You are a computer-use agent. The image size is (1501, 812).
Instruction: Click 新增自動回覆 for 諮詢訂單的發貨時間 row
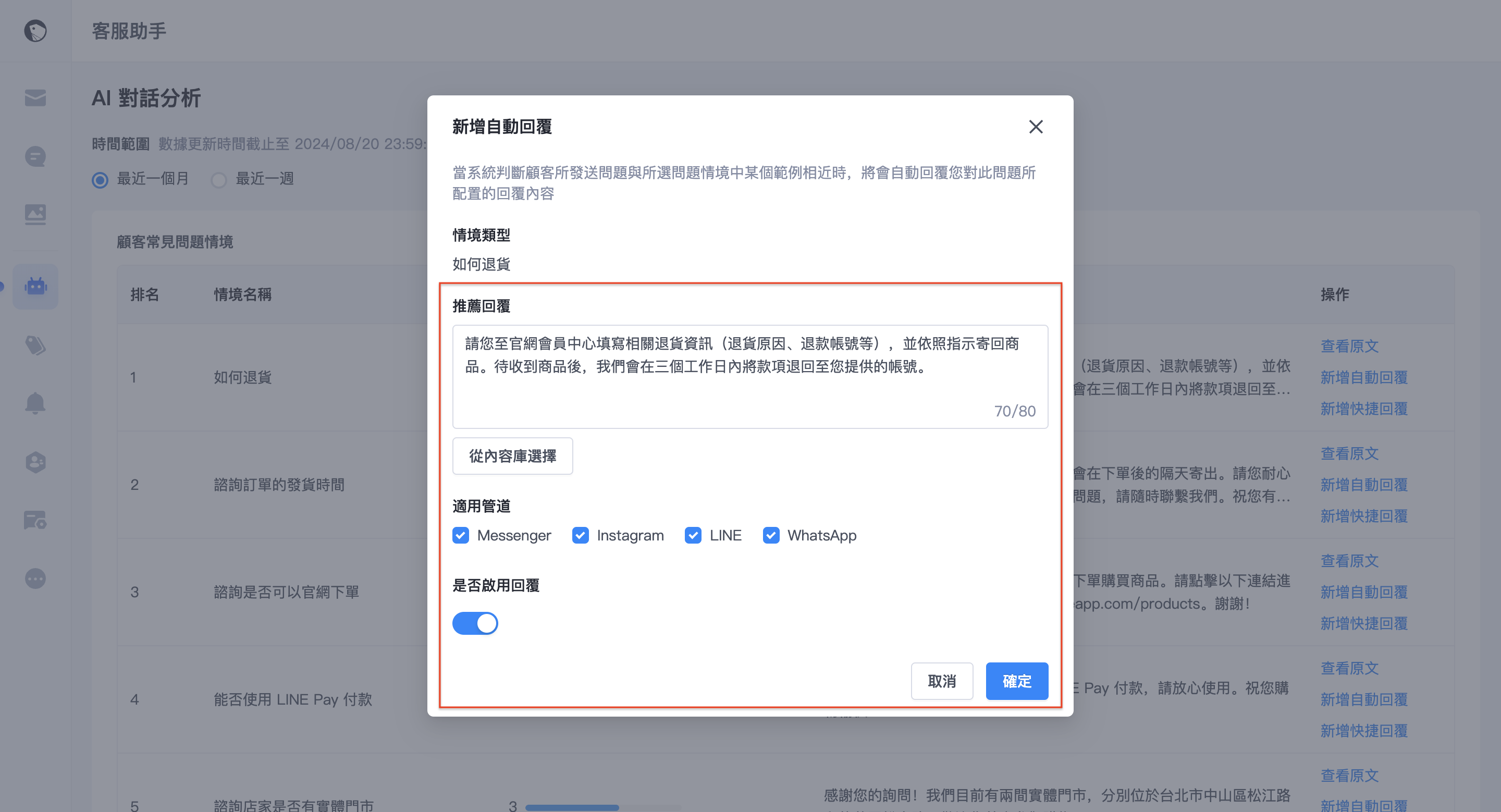click(x=1363, y=485)
